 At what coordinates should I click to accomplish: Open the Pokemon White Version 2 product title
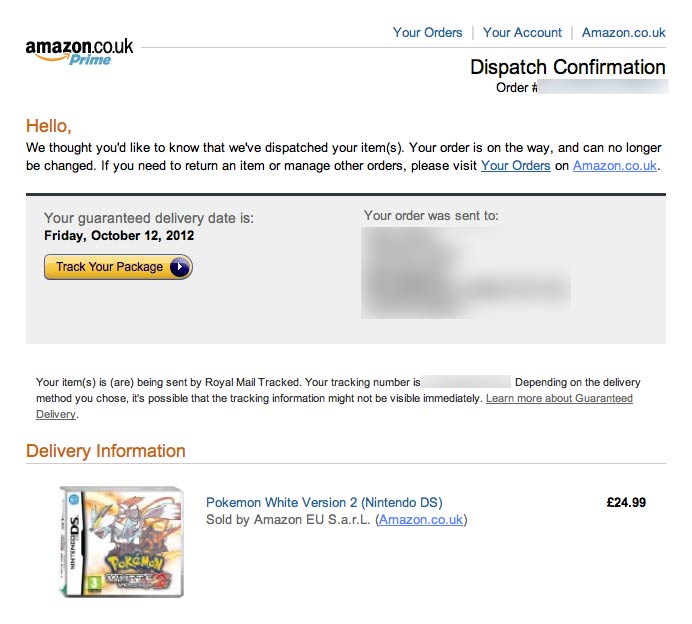(x=324, y=503)
